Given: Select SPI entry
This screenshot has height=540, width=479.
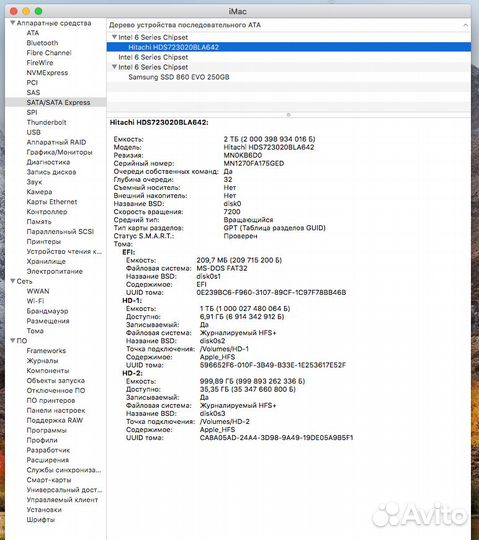Looking at the screenshot, I should pos(32,112).
